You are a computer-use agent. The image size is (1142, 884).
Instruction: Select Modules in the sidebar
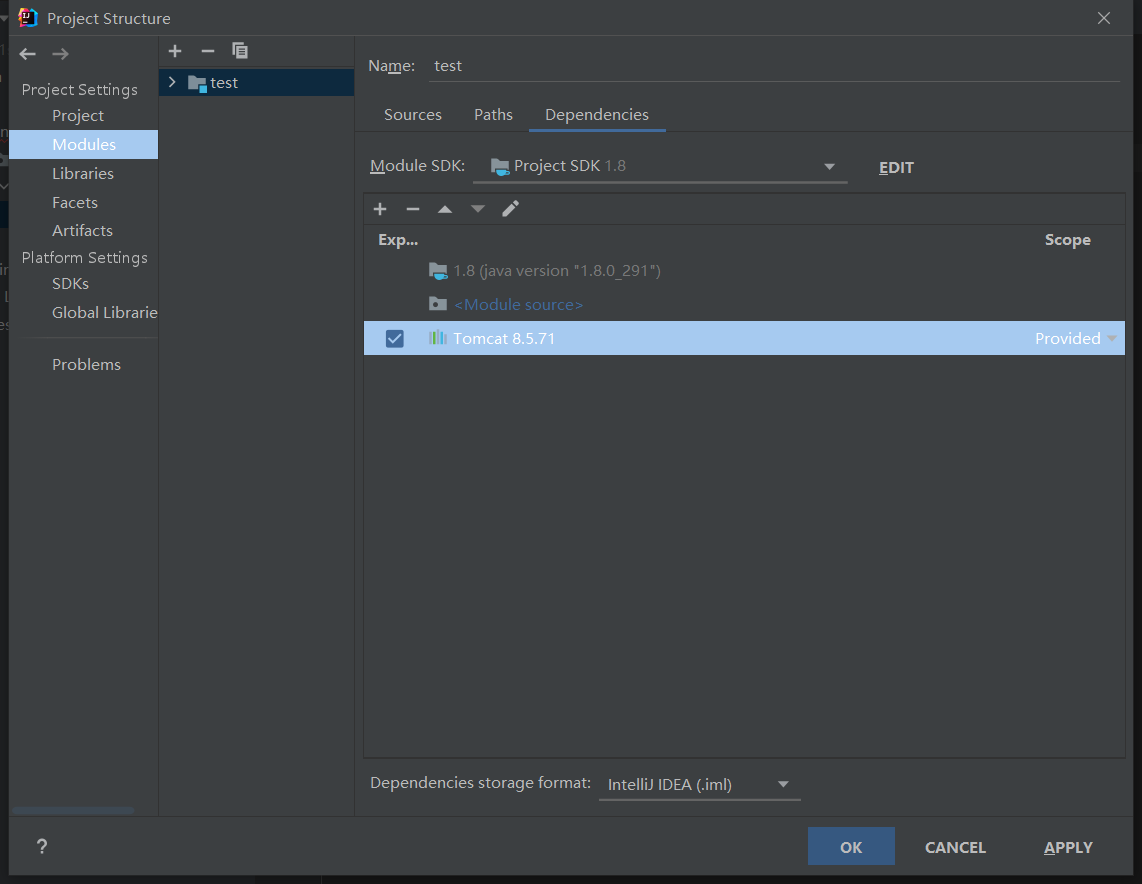click(x=84, y=144)
